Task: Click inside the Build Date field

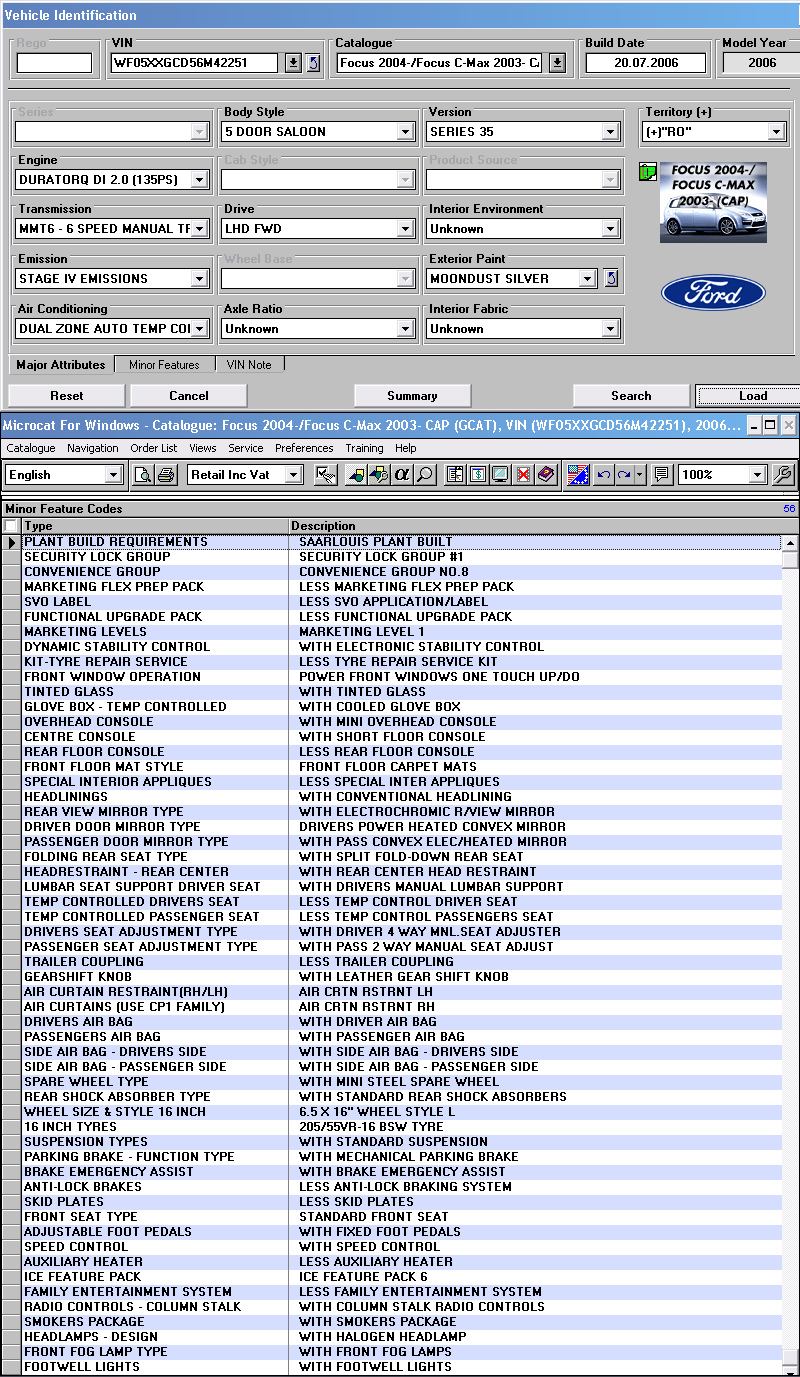Action: pos(645,63)
